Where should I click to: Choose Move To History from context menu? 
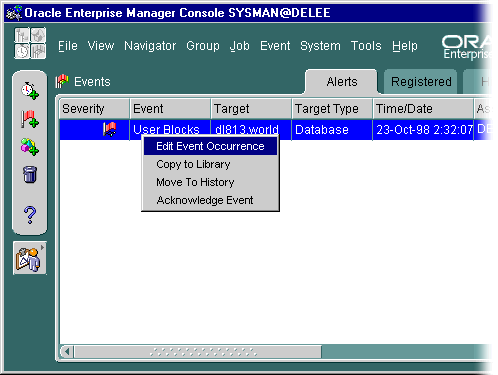click(x=210, y=182)
